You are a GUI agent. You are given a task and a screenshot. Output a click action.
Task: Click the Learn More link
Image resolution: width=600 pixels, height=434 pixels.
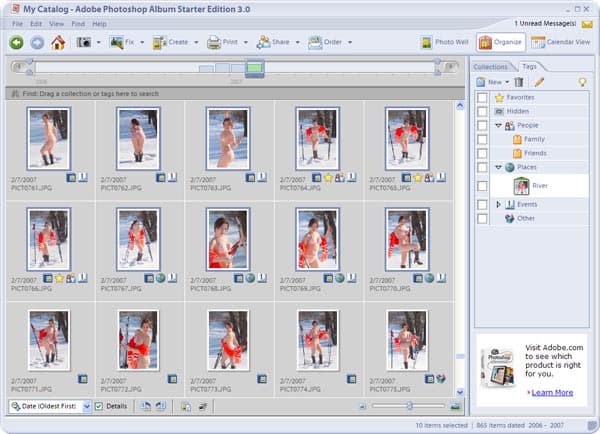tap(552, 392)
